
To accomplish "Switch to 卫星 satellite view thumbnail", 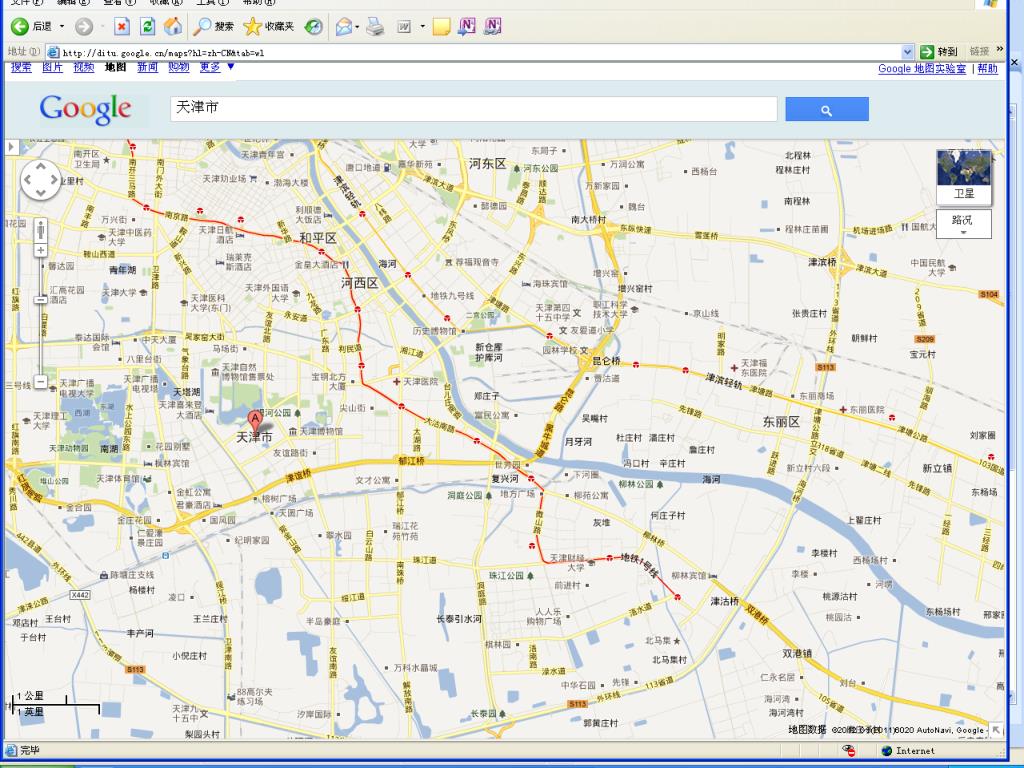I will coord(963,177).
